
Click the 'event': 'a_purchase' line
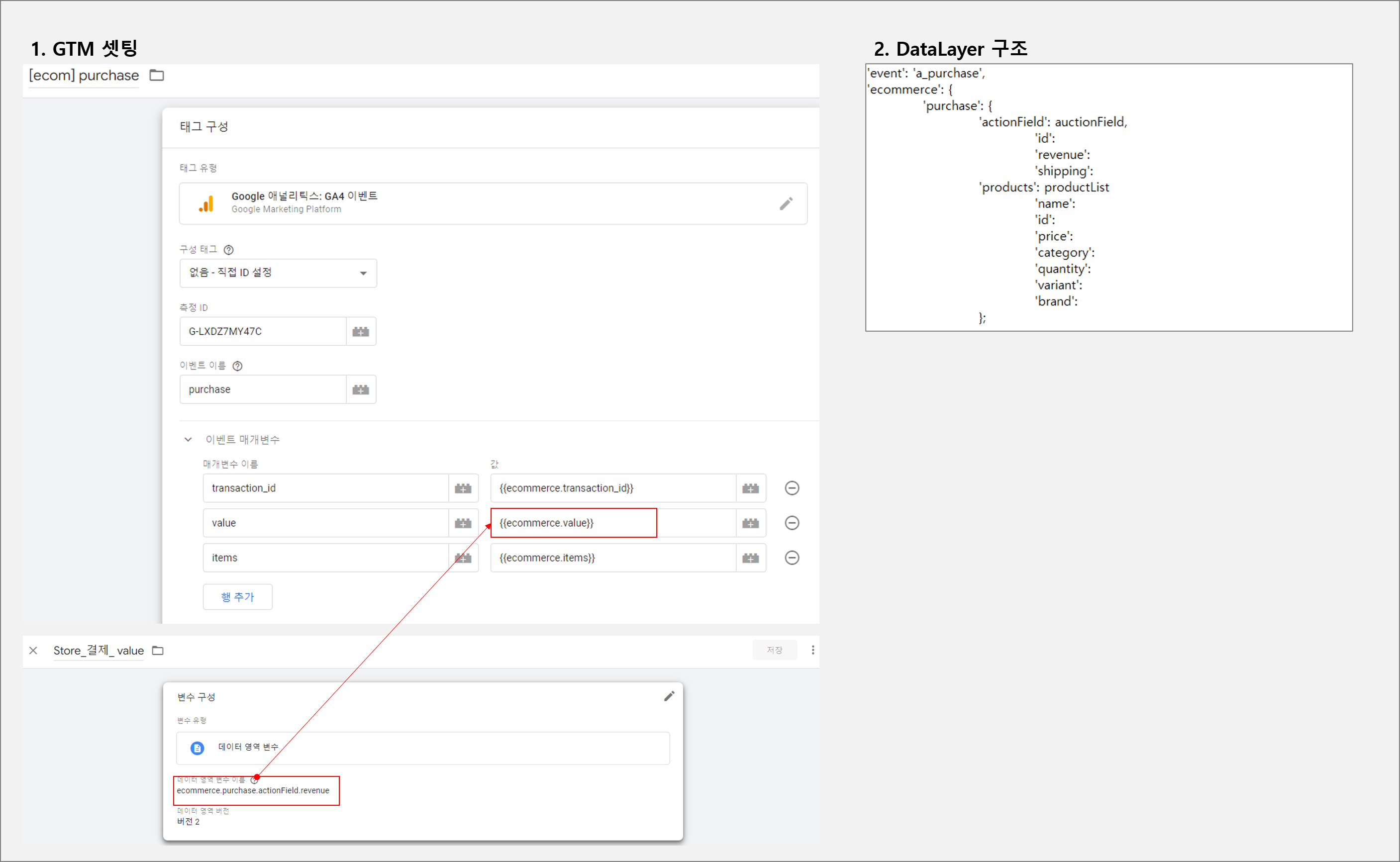pyautogui.click(x=926, y=73)
